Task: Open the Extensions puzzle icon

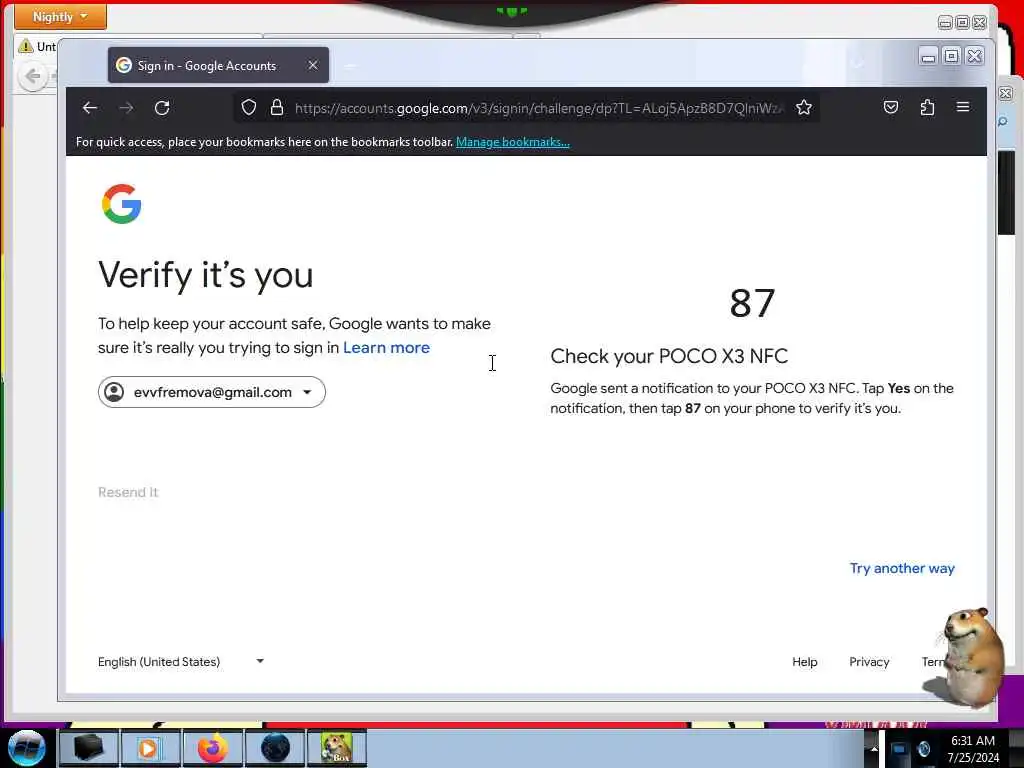Action: 927,107
